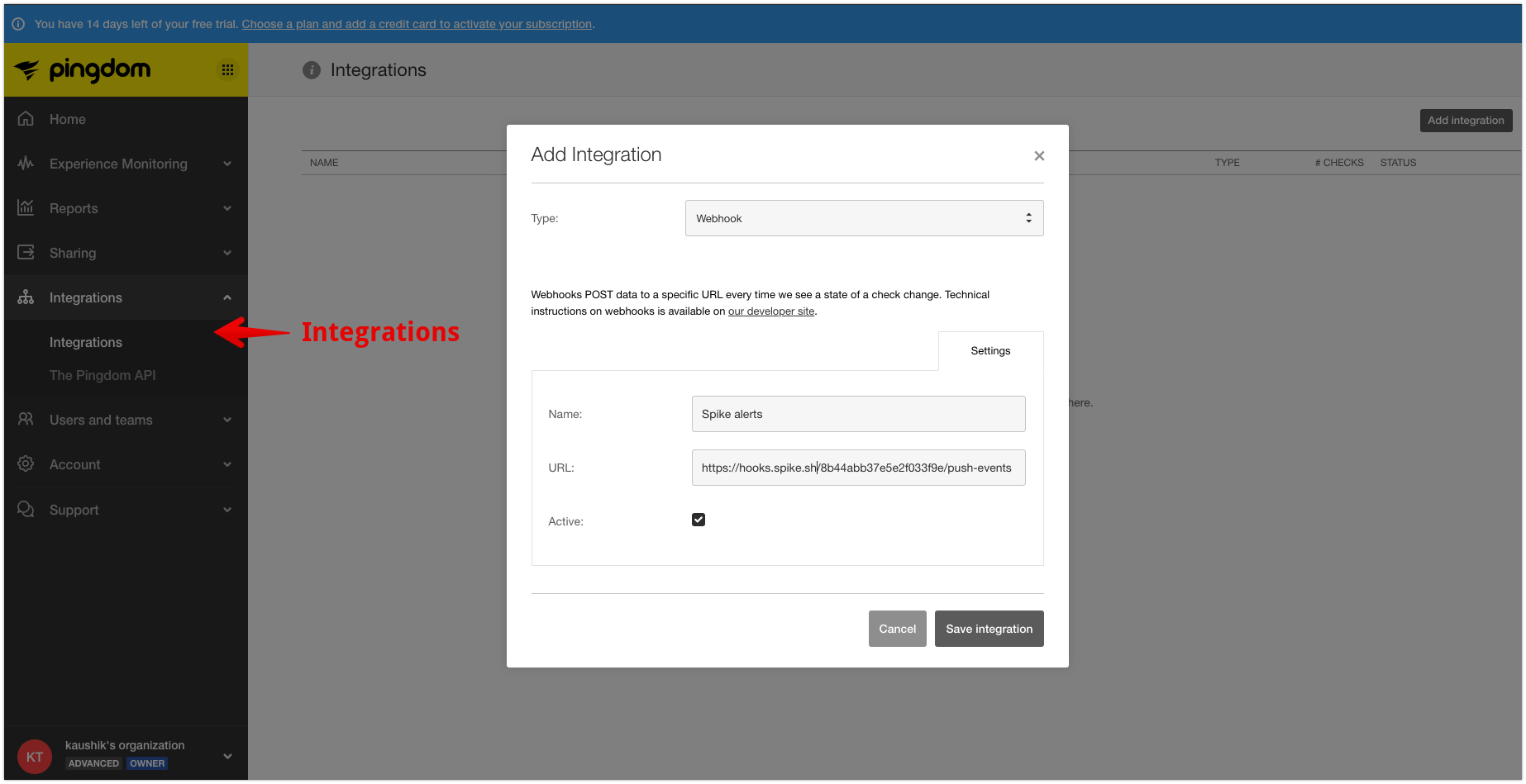
Task: Expand the Sharing menu chevron
Action: [x=227, y=253]
